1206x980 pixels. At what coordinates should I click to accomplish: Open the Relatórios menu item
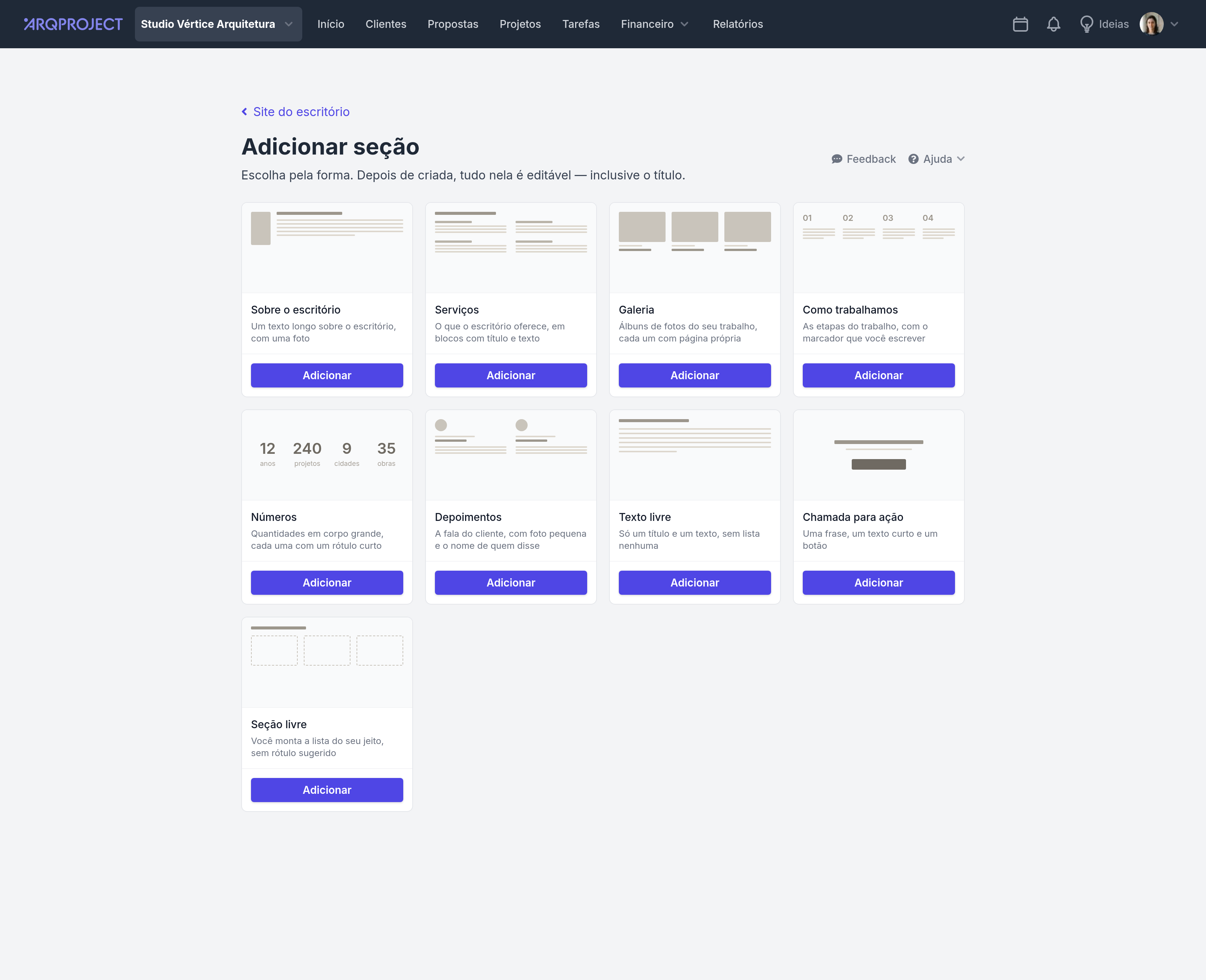coord(738,24)
